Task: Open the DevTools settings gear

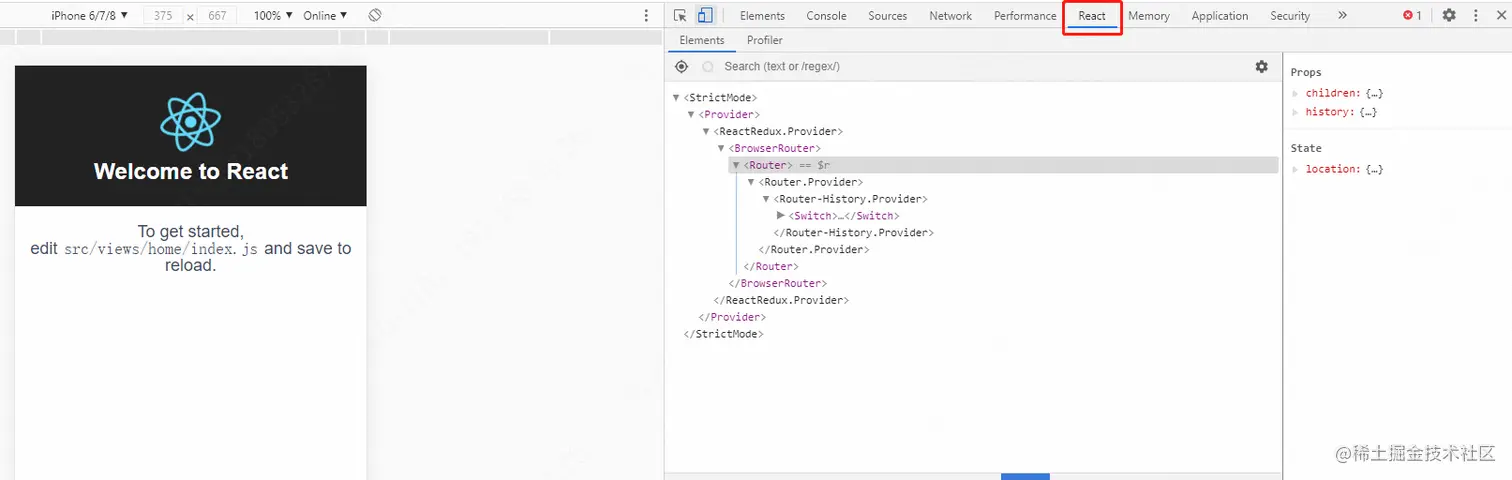Action: coord(1449,16)
